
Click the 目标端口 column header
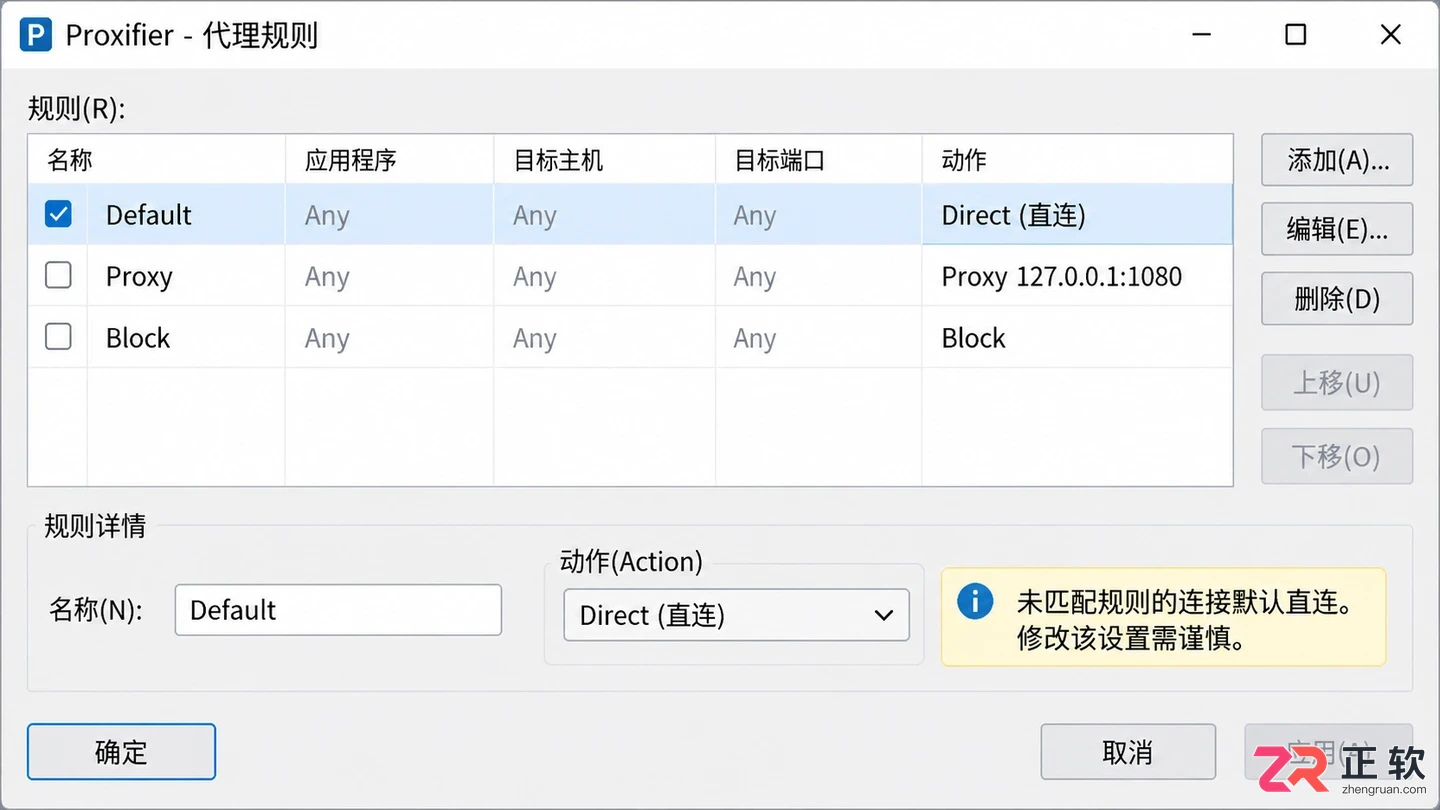click(x=819, y=160)
